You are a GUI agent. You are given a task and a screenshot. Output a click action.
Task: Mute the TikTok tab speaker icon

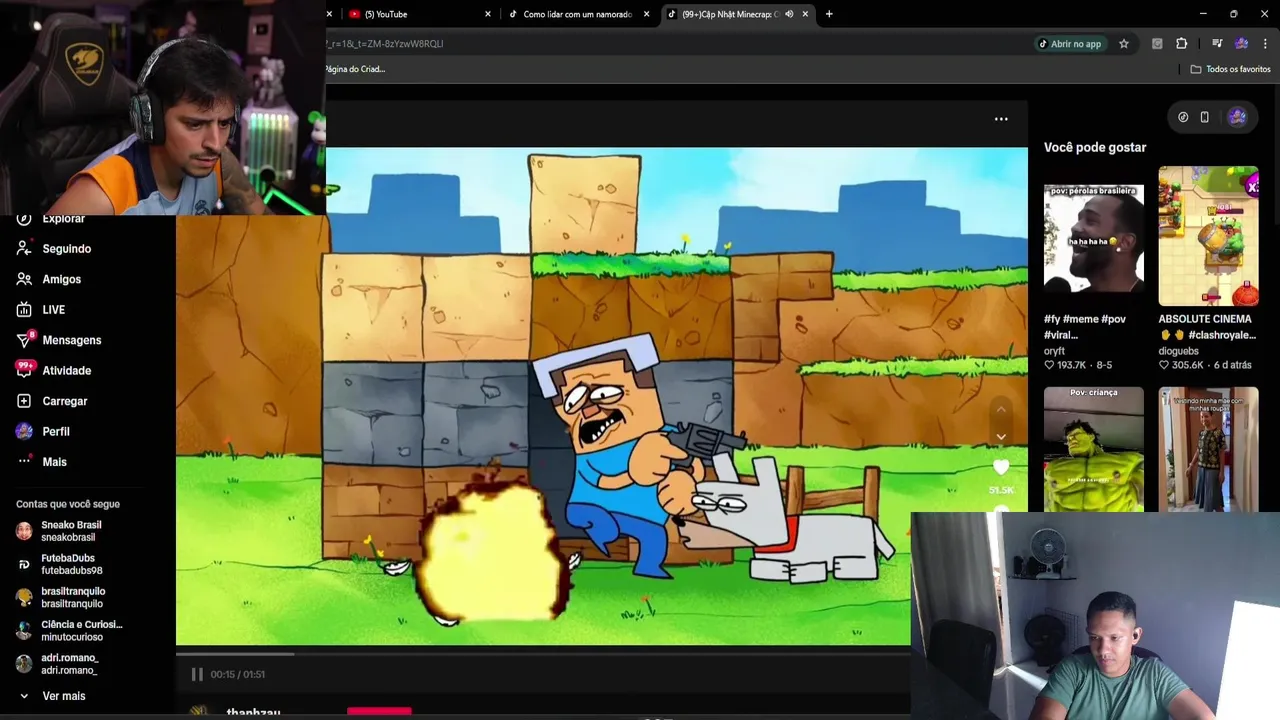pyautogui.click(x=789, y=14)
